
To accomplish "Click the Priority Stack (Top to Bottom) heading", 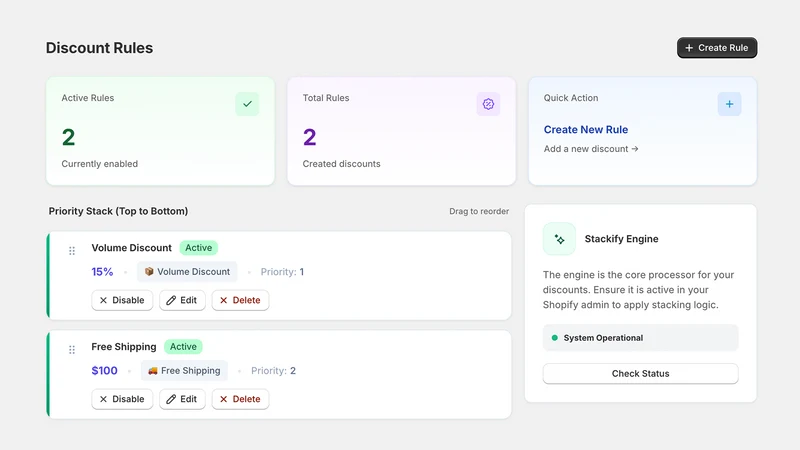I will 118,211.
